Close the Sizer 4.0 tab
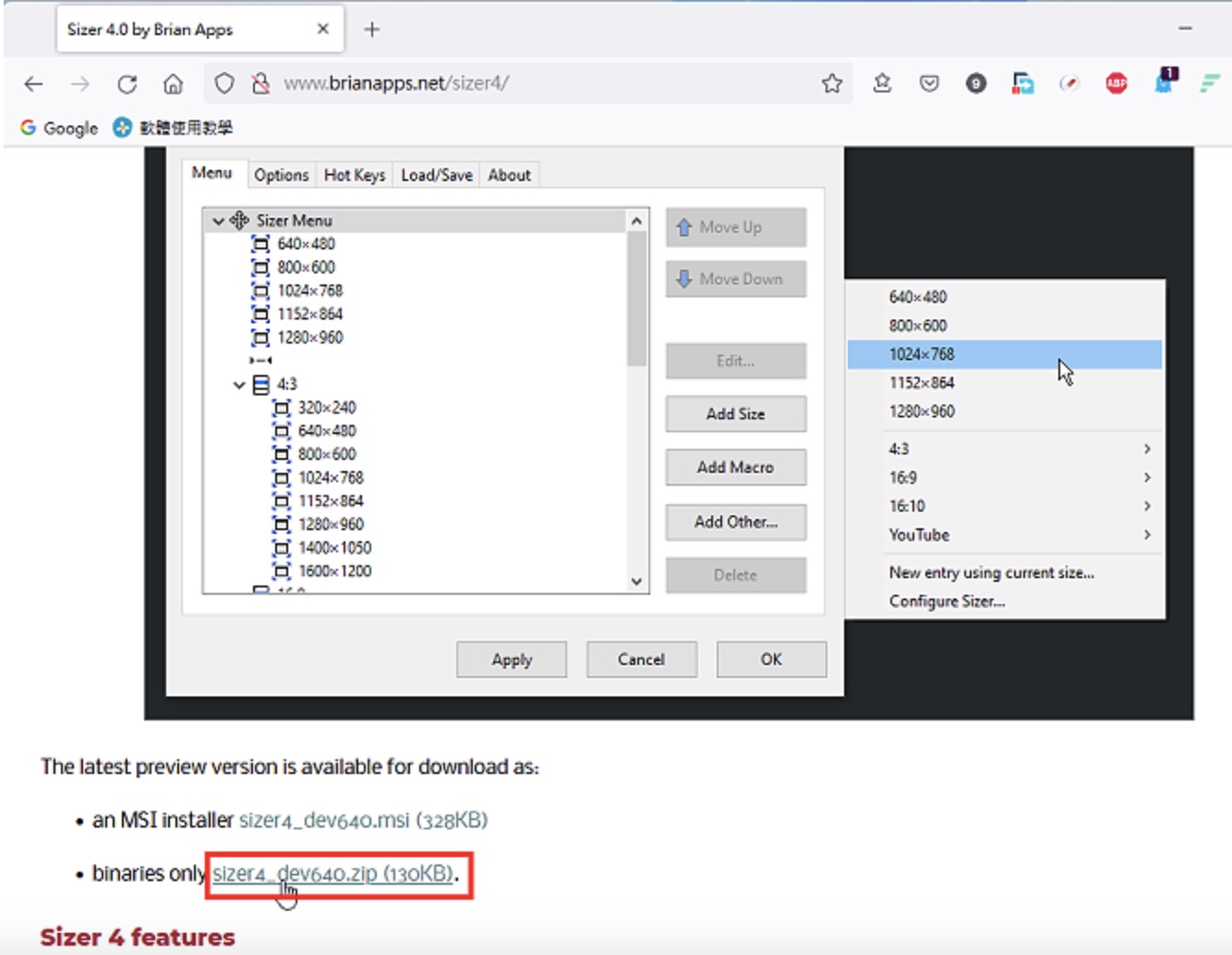1232x955 pixels. click(323, 30)
